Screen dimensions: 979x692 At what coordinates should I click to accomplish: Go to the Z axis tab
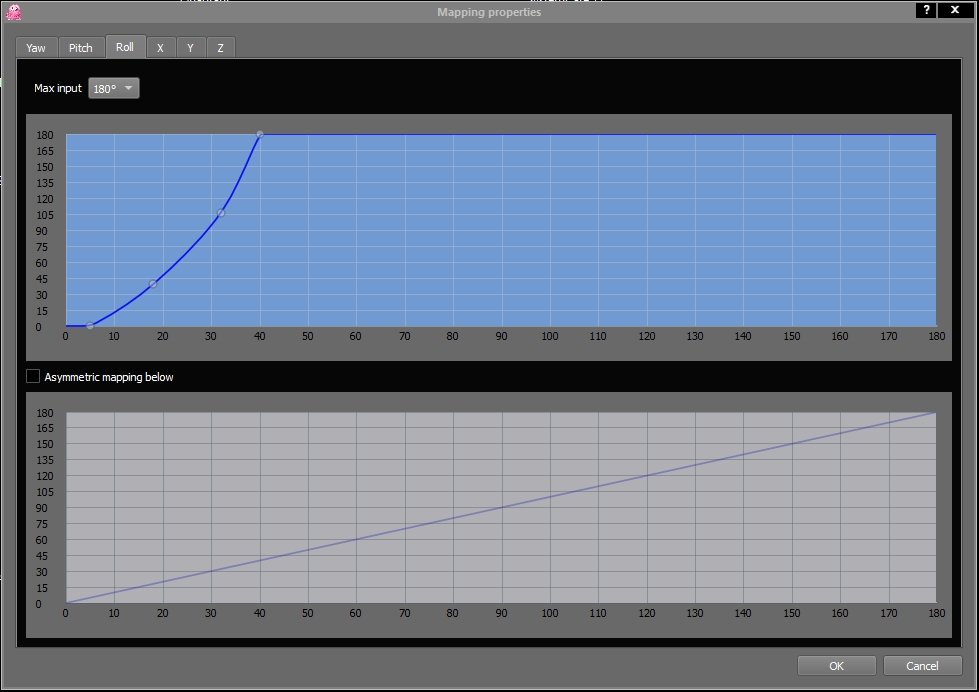pos(220,48)
